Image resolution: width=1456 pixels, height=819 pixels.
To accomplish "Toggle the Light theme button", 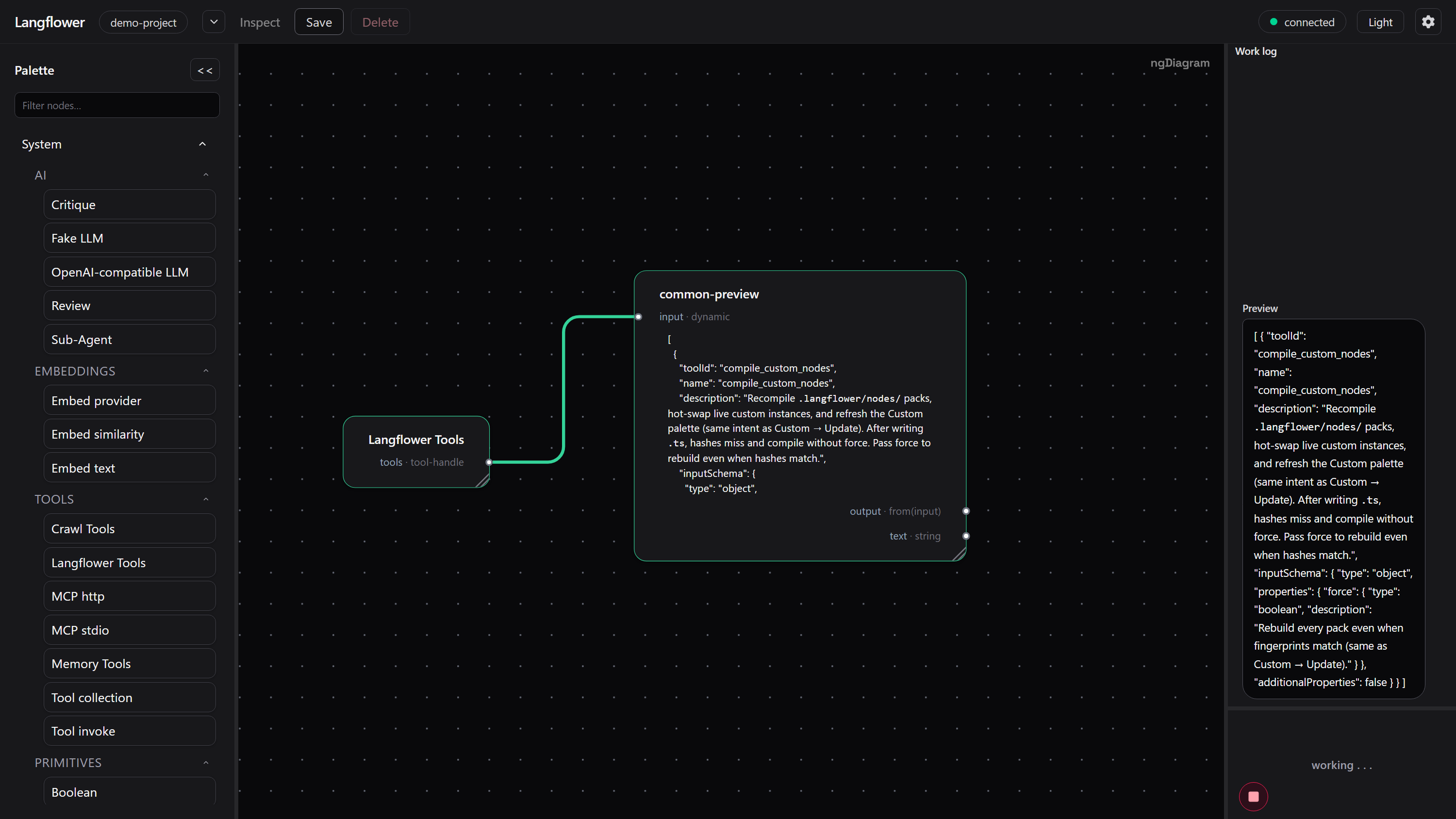I will (x=1380, y=22).
